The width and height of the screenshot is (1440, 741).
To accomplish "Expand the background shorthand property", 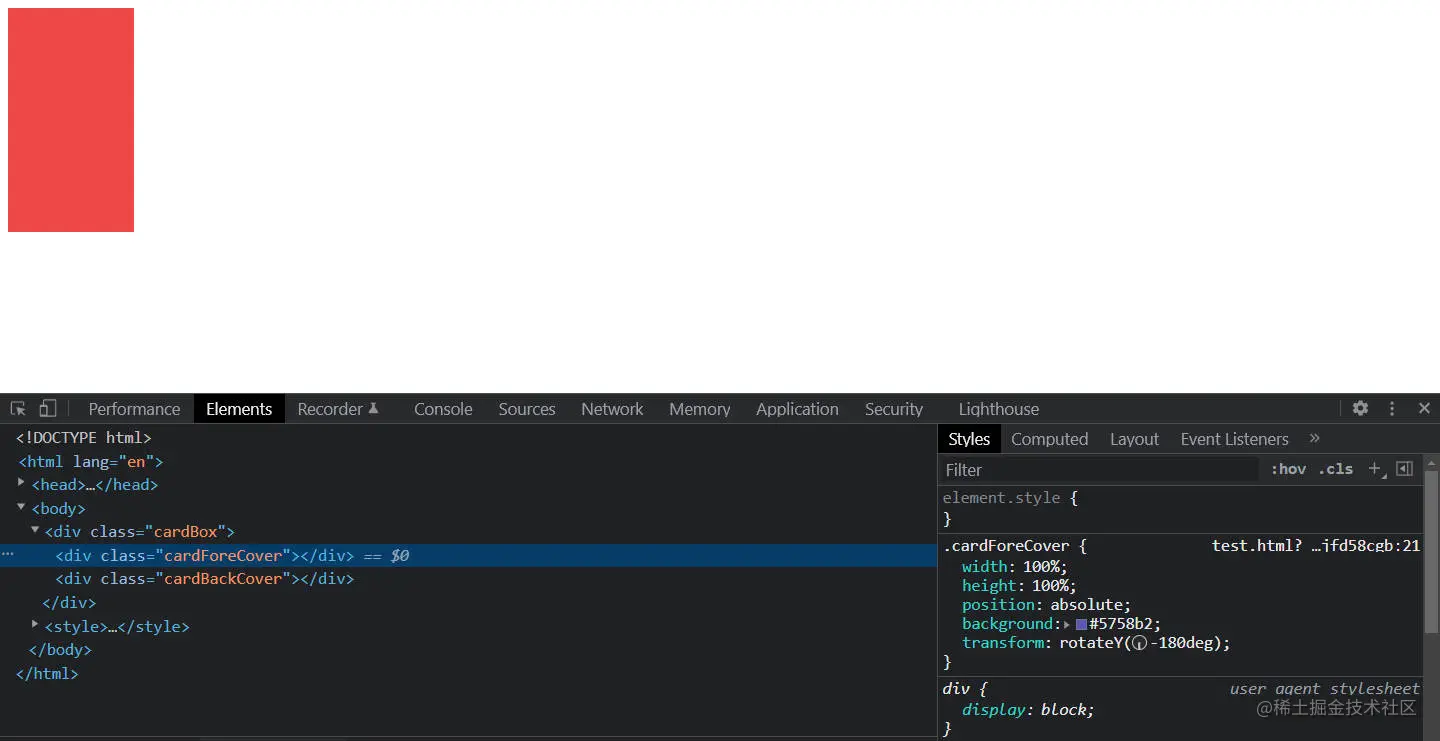I will tap(1068, 624).
